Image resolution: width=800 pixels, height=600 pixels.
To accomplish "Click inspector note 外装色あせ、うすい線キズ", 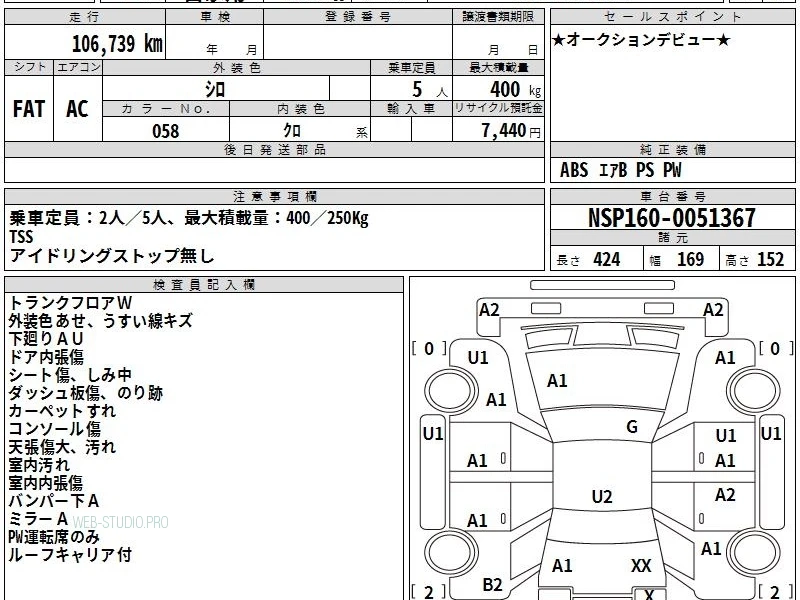I will (101, 321).
